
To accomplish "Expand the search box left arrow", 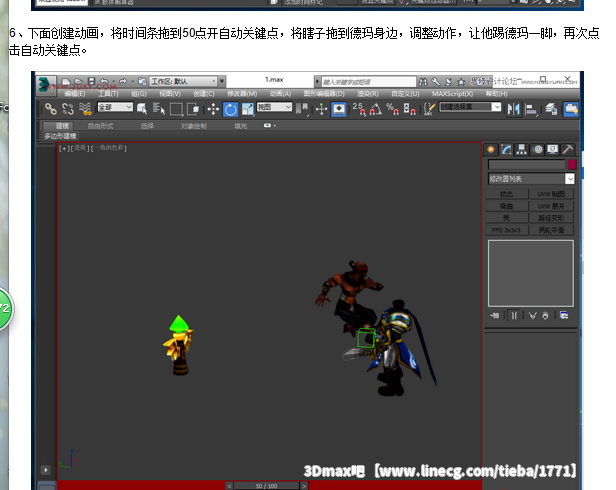I will click(x=317, y=81).
